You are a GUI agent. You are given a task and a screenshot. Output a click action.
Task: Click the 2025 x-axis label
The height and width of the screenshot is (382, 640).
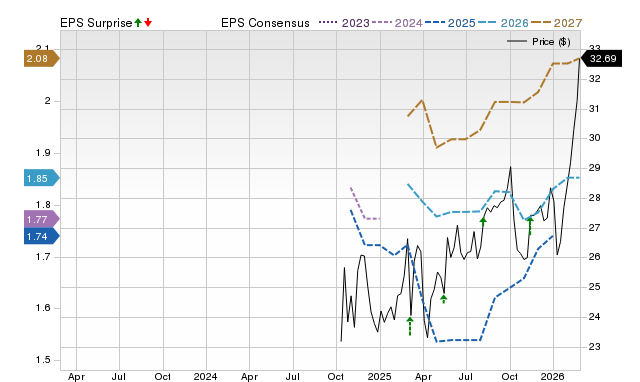pyautogui.click(x=379, y=376)
